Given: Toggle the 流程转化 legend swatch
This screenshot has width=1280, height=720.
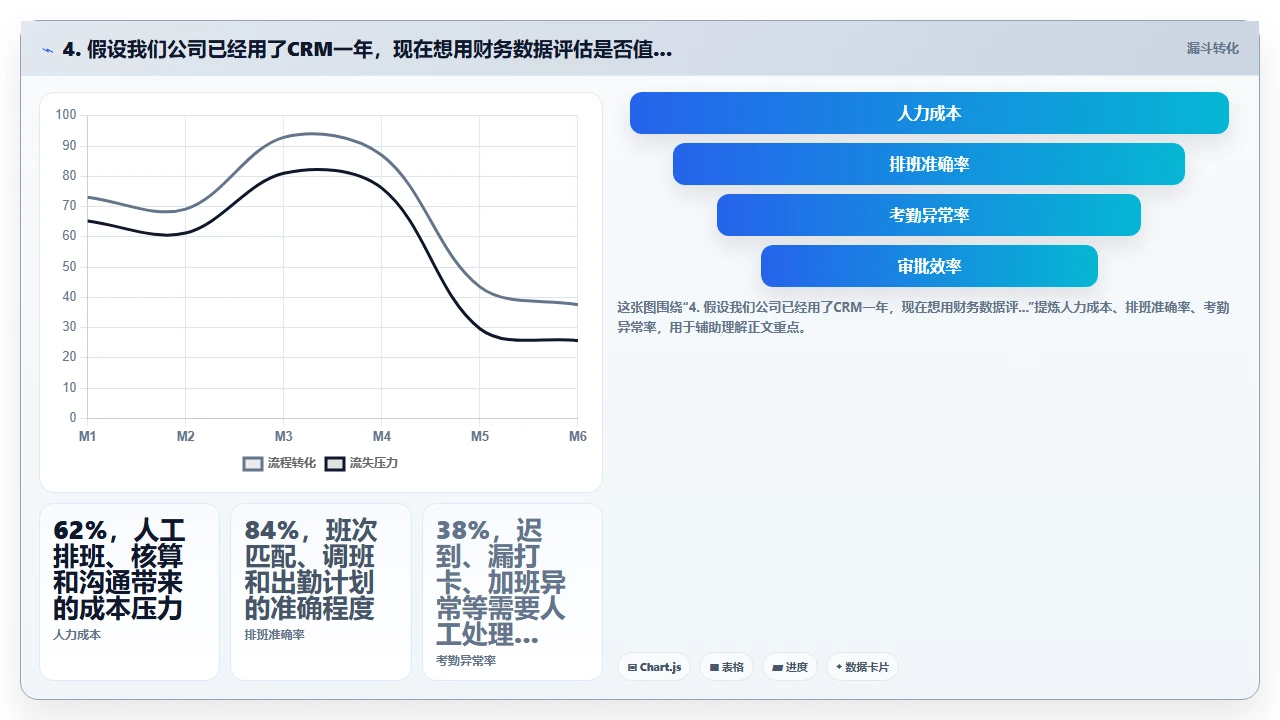Looking at the screenshot, I should pyautogui.click(x=253, y=463).
